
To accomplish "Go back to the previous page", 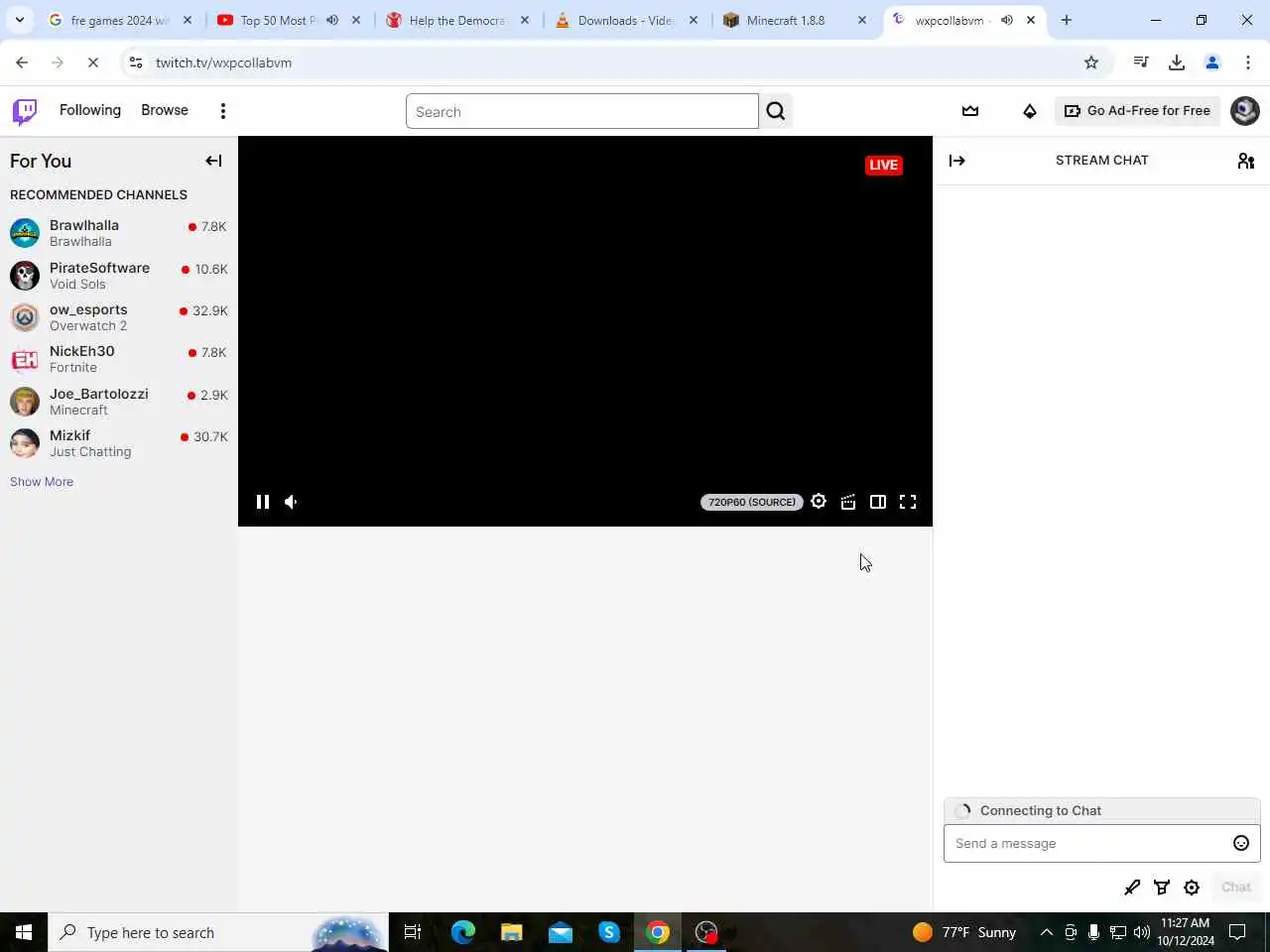I will click(x=22, y=62).
